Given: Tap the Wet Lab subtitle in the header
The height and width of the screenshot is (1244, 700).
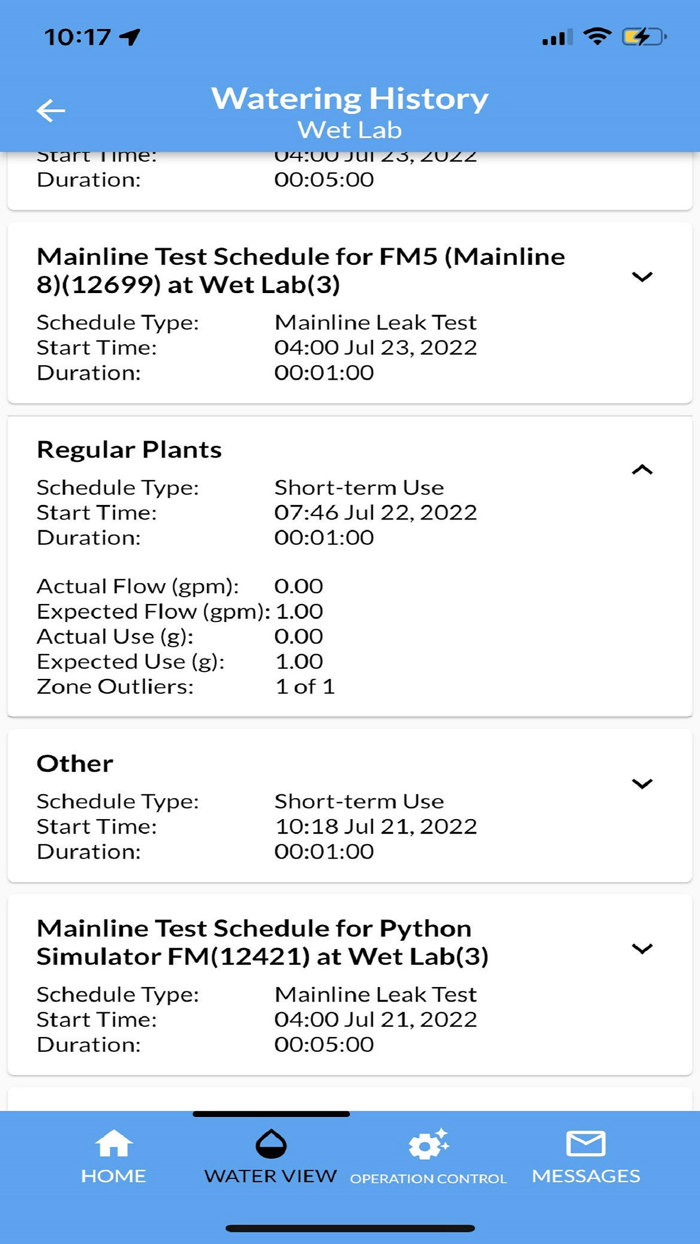Looking at the screenshot, I should coord(349,130).
